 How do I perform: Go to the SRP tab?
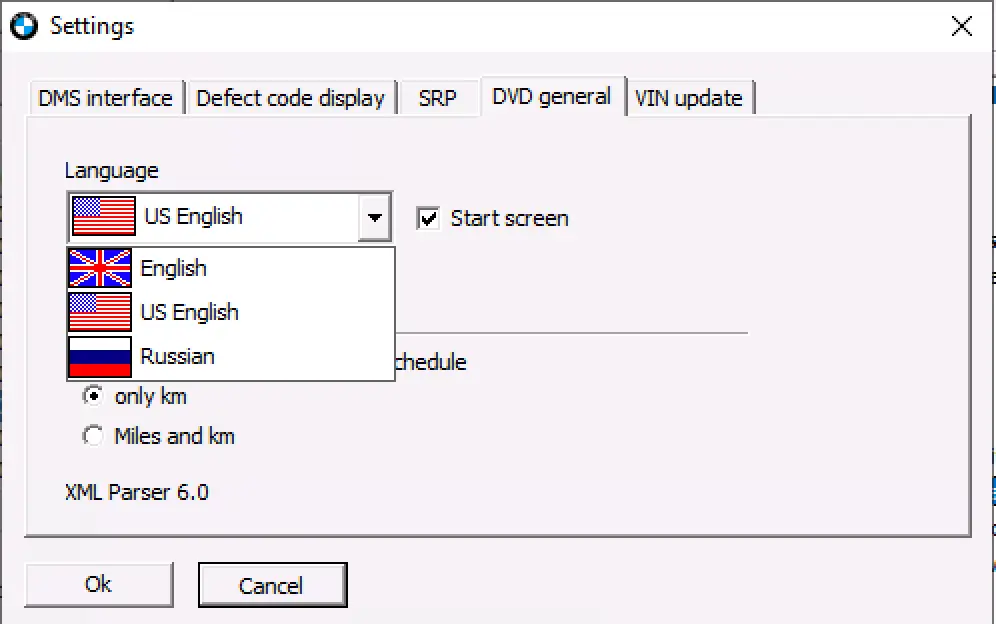[438, 98]
